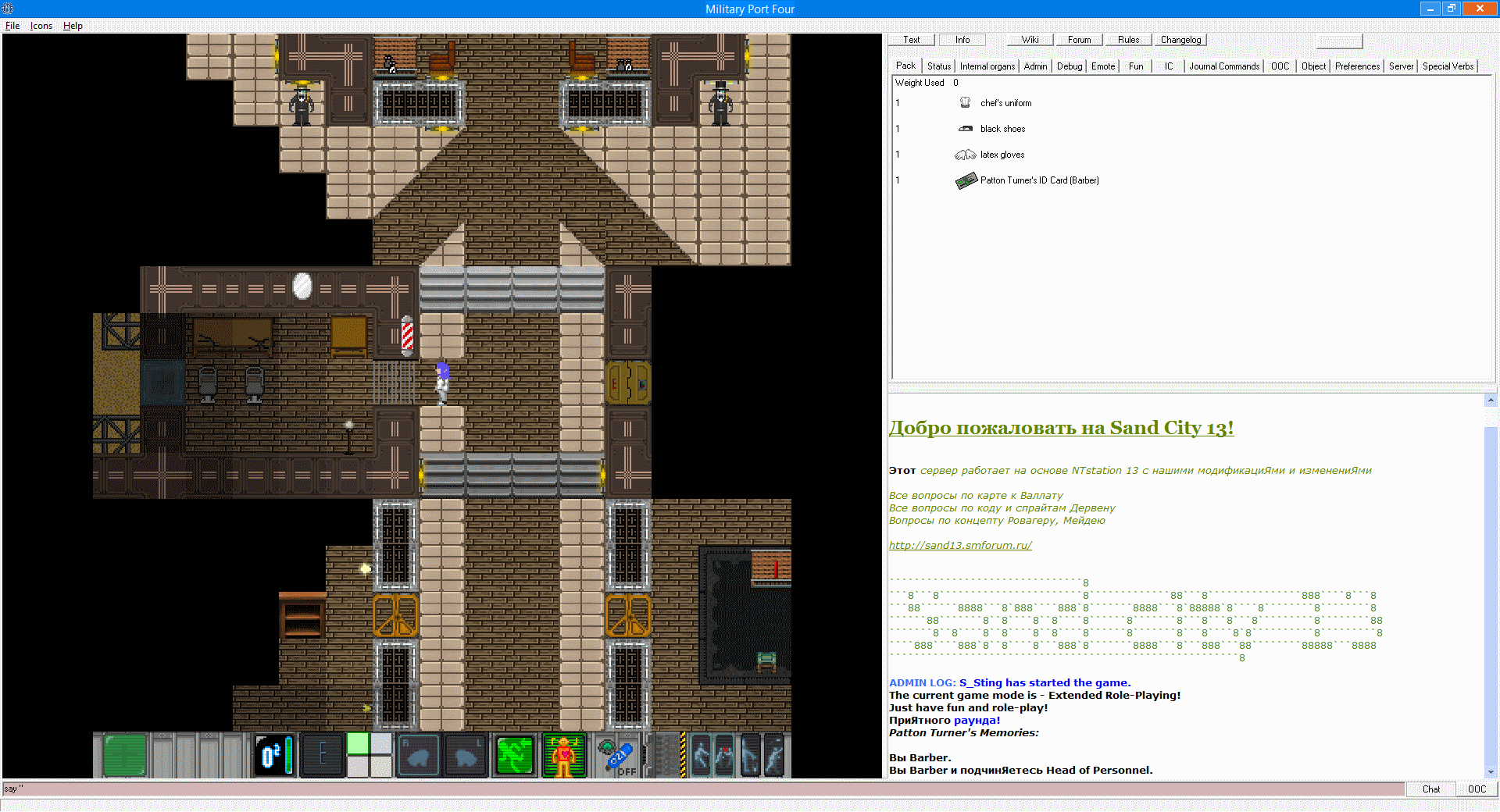Viewport: 1500px width, 812px height.
Task: Select "Patton Turner's ID Card (Barber)" text
Action: click(x=1040, y=180)
